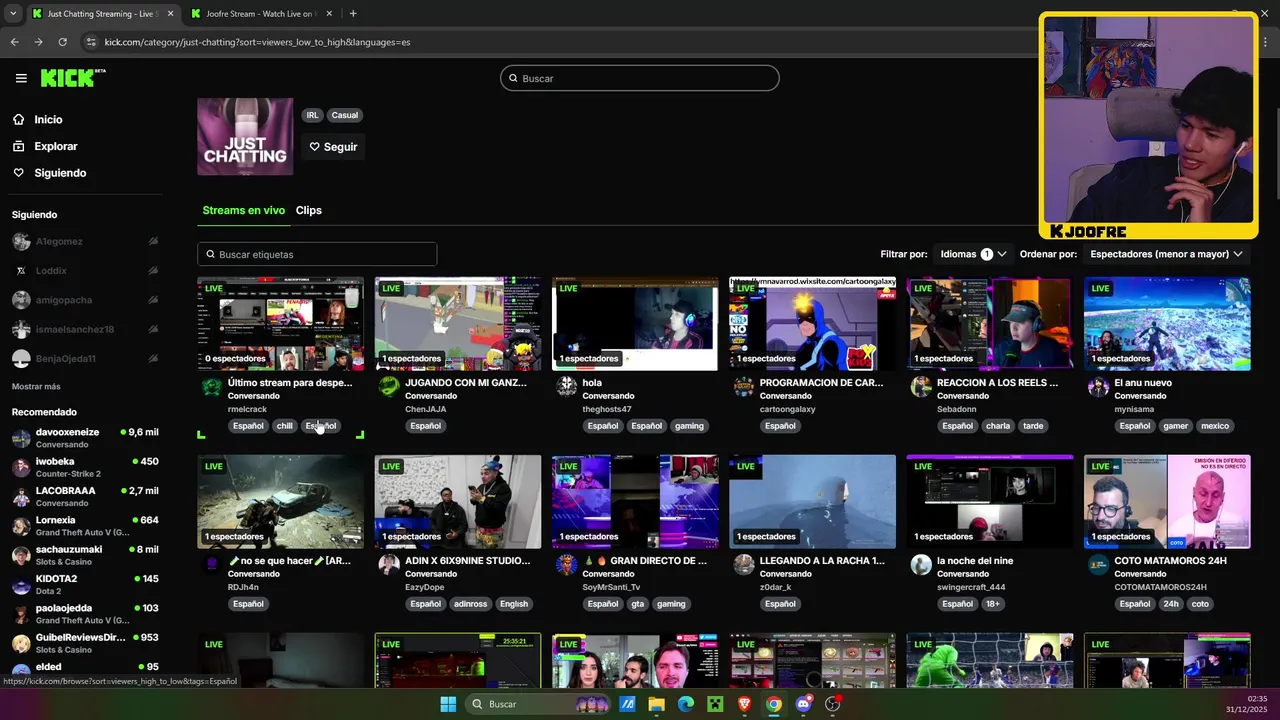Open recommended channel LACOBRAAA
1280x720 pixels.
pos(85,496)
